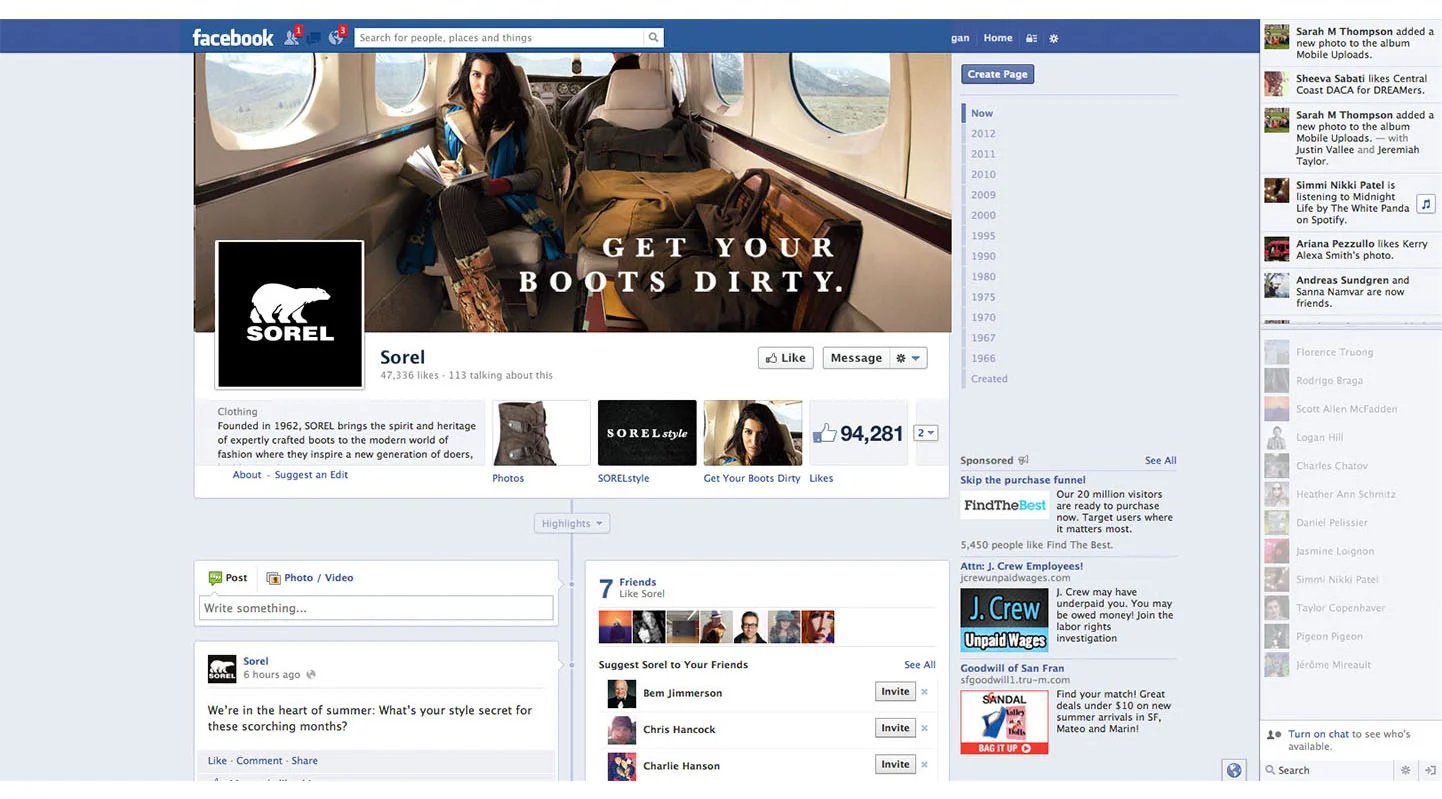Click See All in Sponsored section
1442x799 pixels.
pos(1160,461)
